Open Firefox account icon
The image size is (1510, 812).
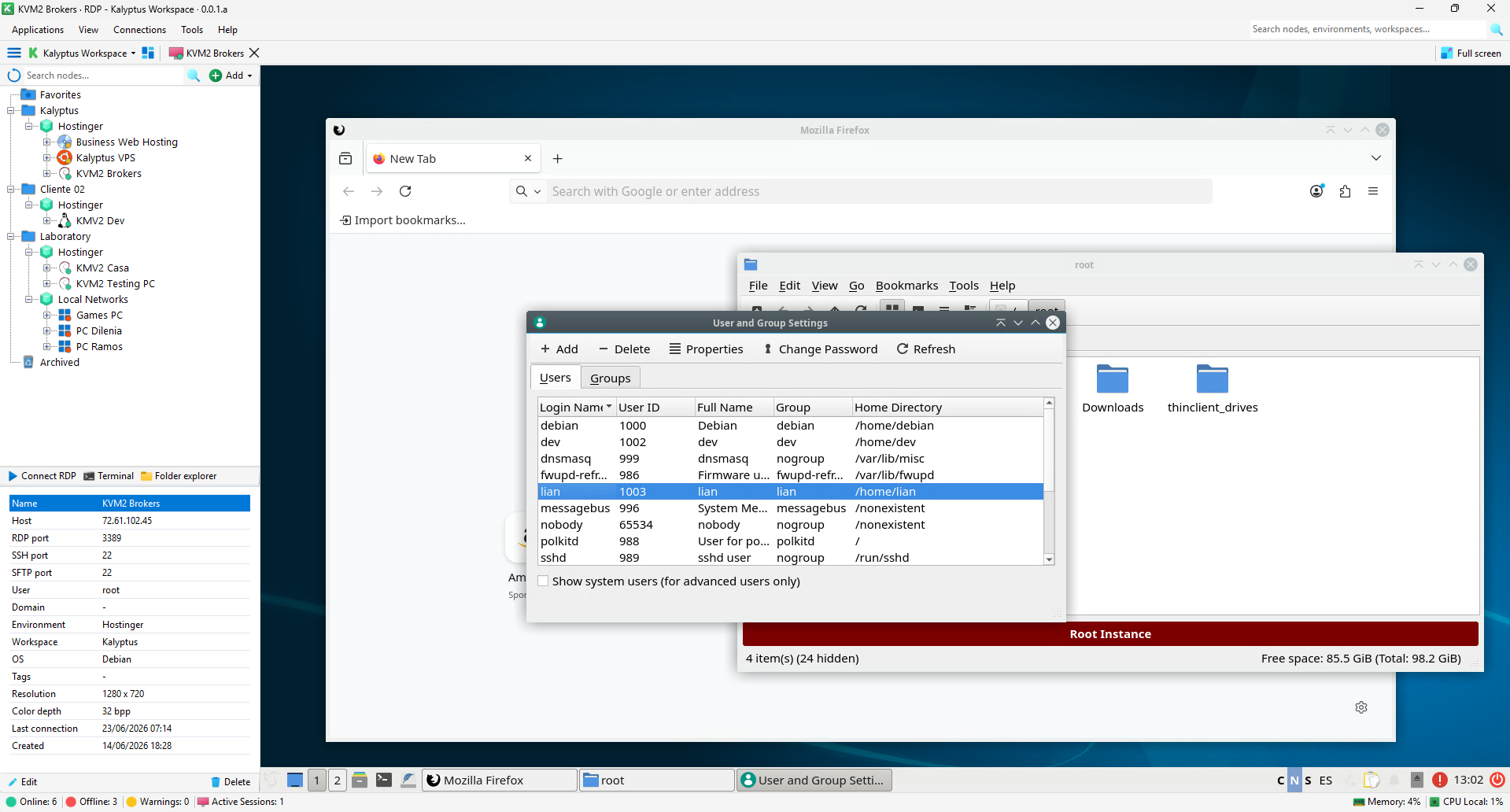1316,191
